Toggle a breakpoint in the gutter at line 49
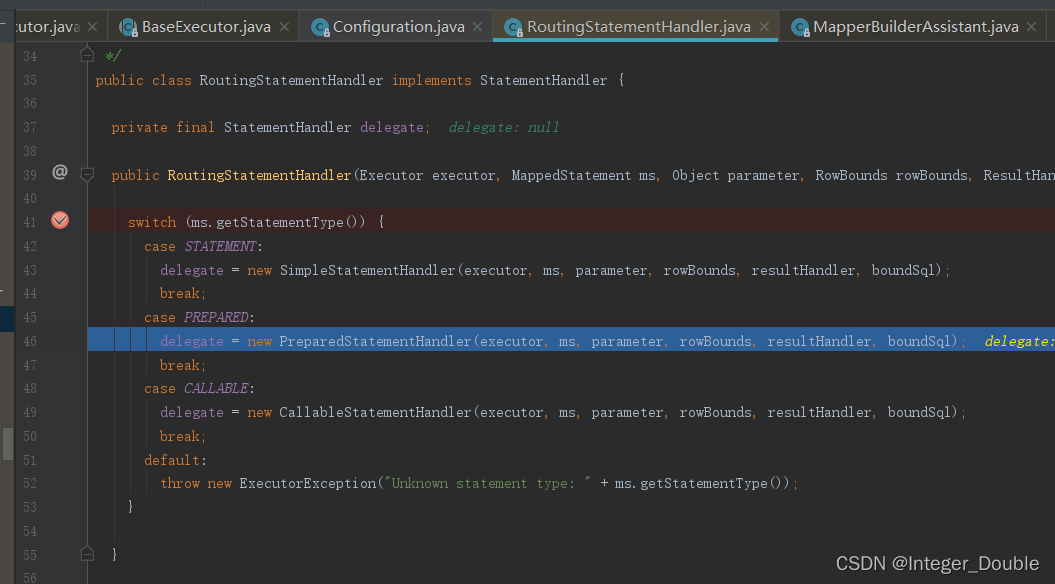The height and width of the screenshot is (584, 1055). click(x=60, y=412)
